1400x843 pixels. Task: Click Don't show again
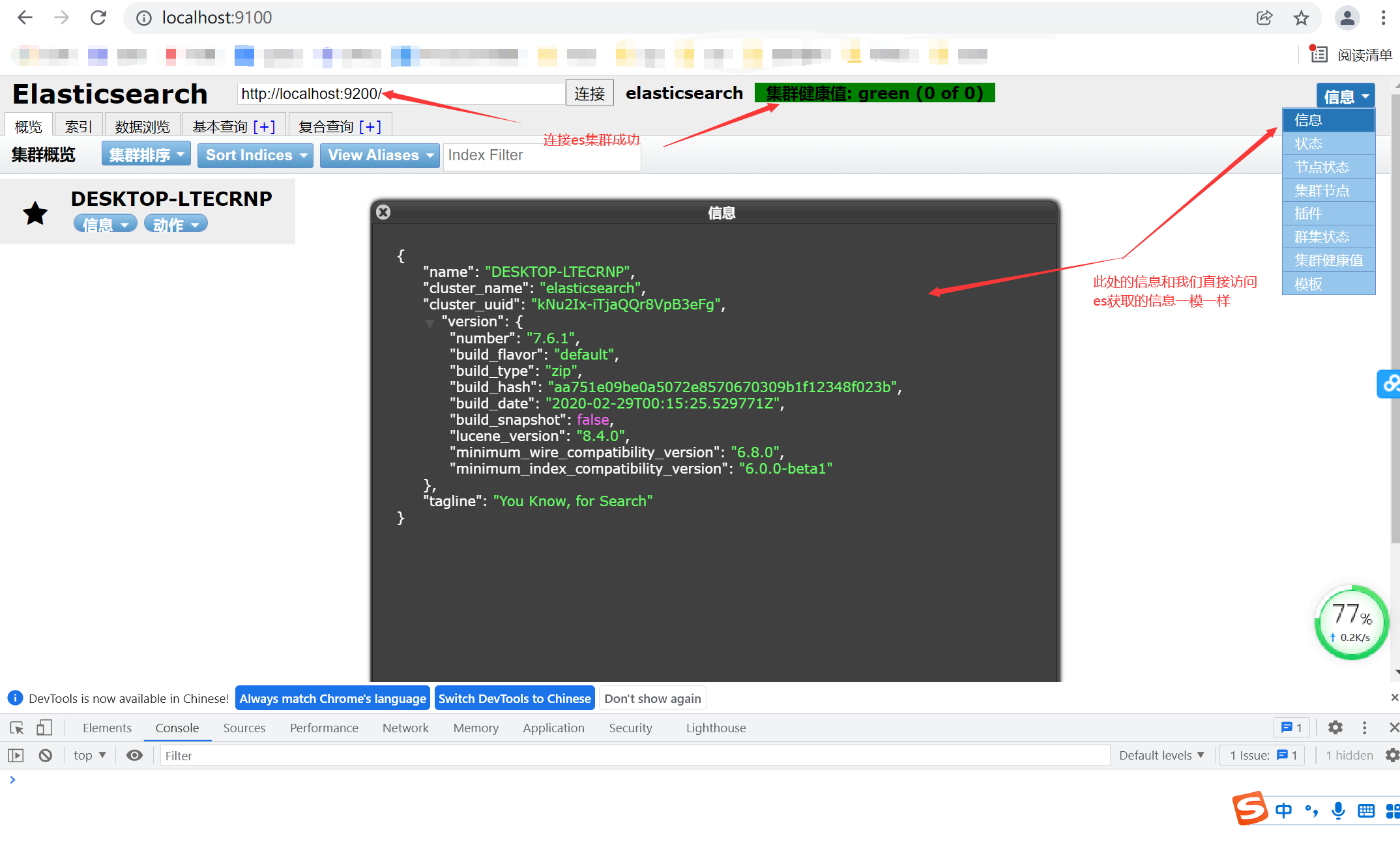click(652, 698)
